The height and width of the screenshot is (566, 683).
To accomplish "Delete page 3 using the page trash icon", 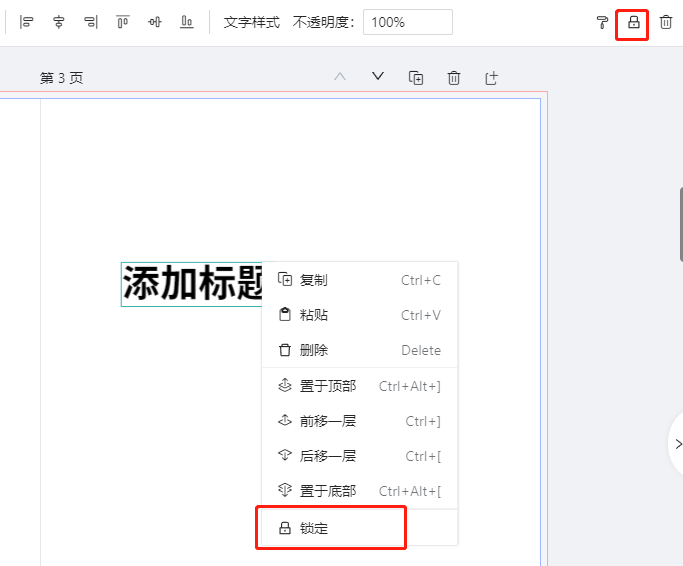I will [454, 78].
